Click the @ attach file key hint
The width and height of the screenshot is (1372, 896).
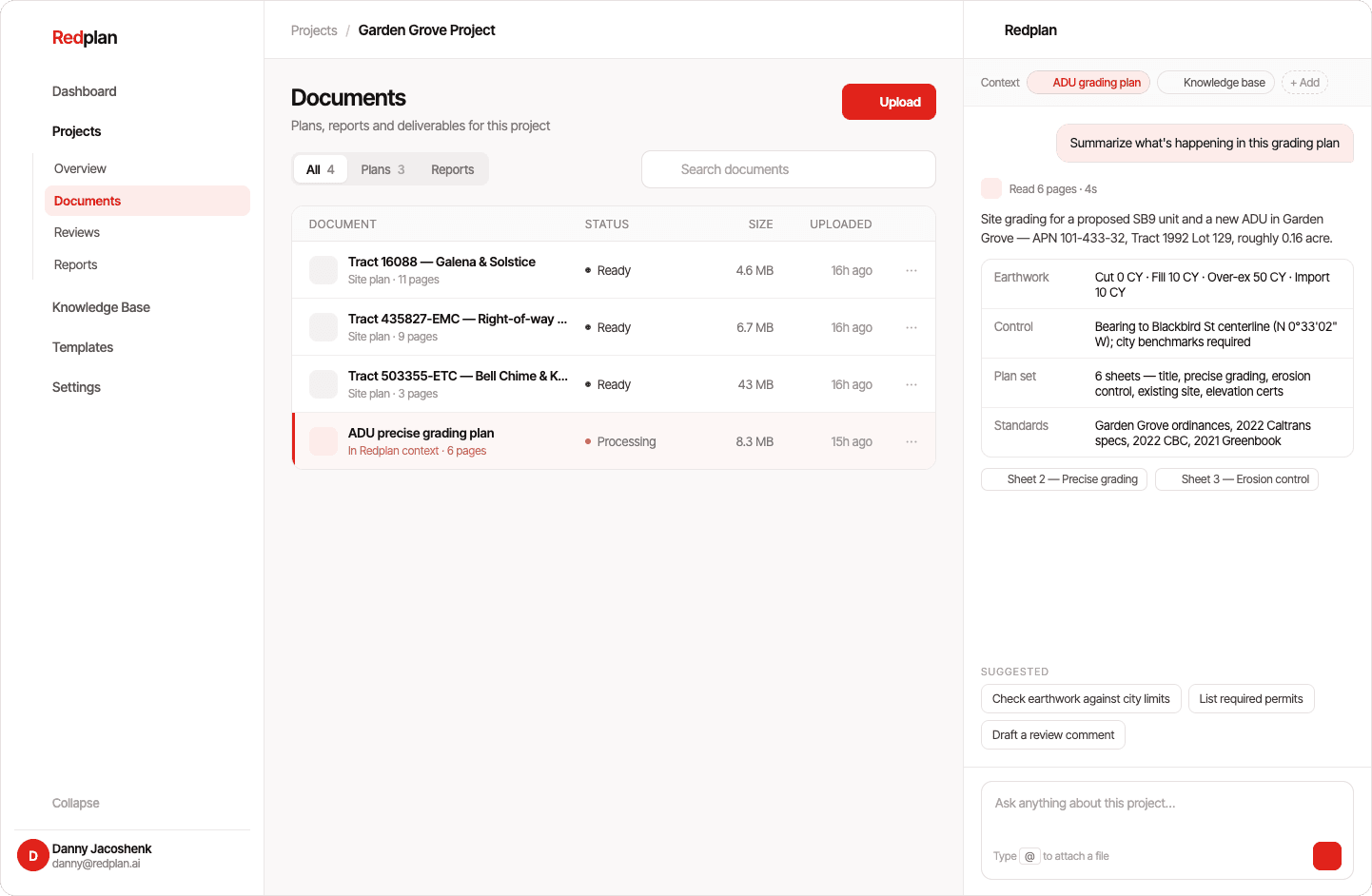coord(1029,856)
